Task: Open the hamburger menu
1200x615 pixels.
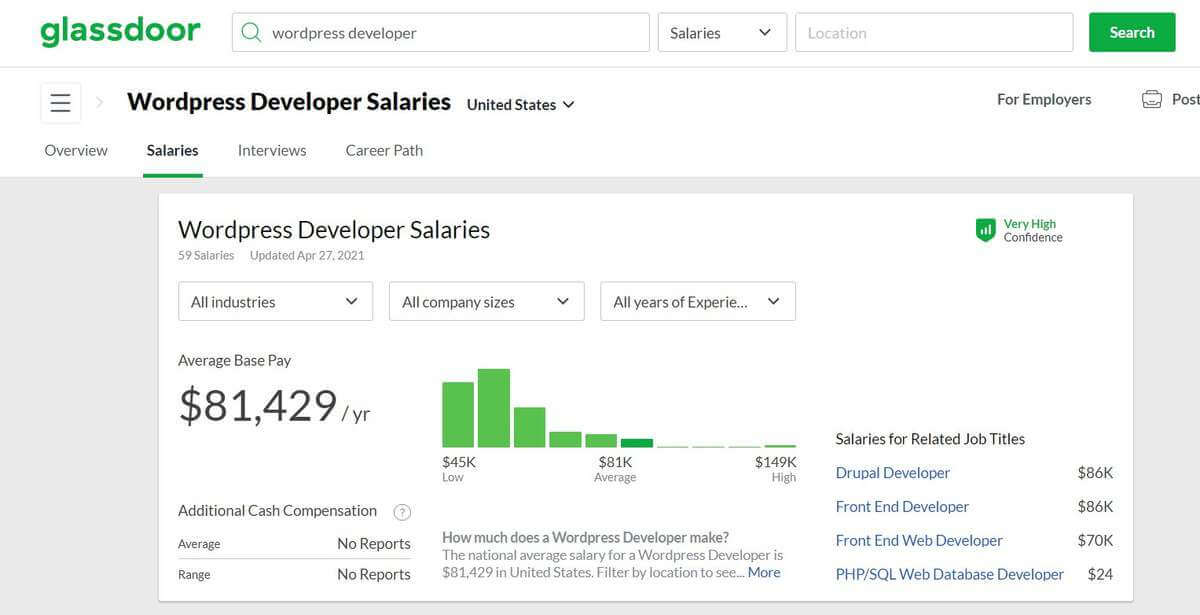Action: (61, 102)
